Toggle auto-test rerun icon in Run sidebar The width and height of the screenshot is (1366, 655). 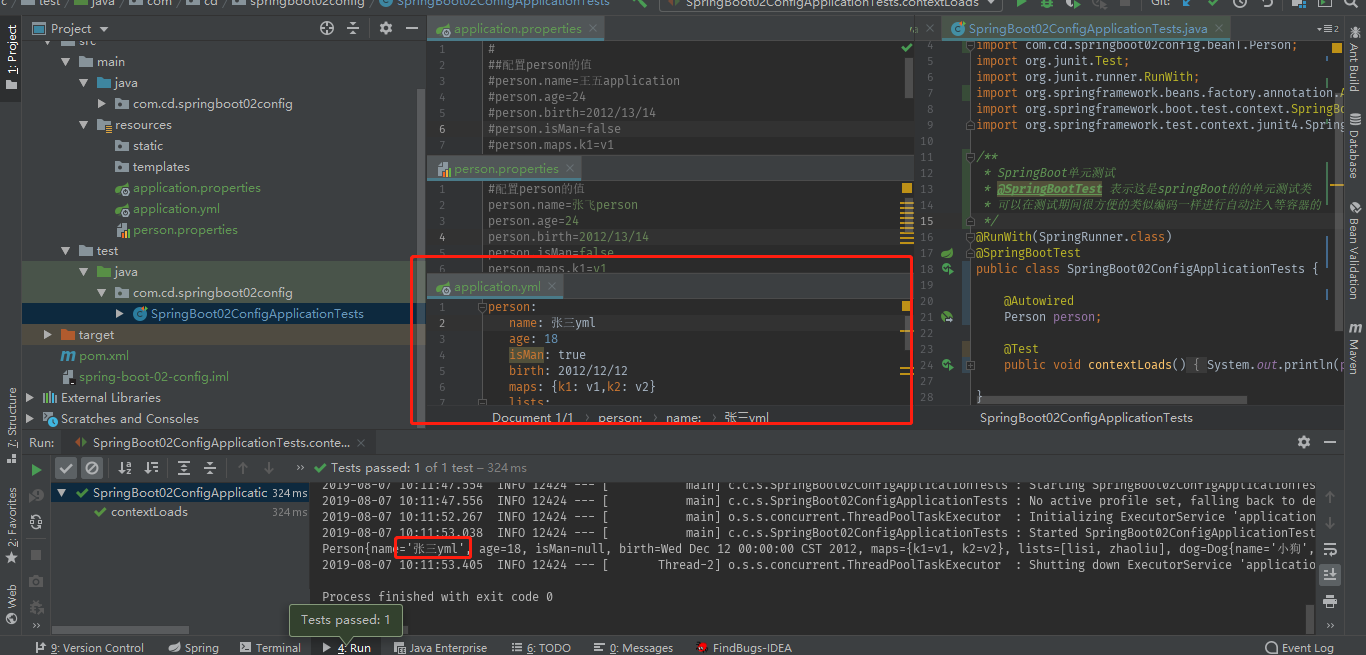pyautogui.click(x=37, y=522)
